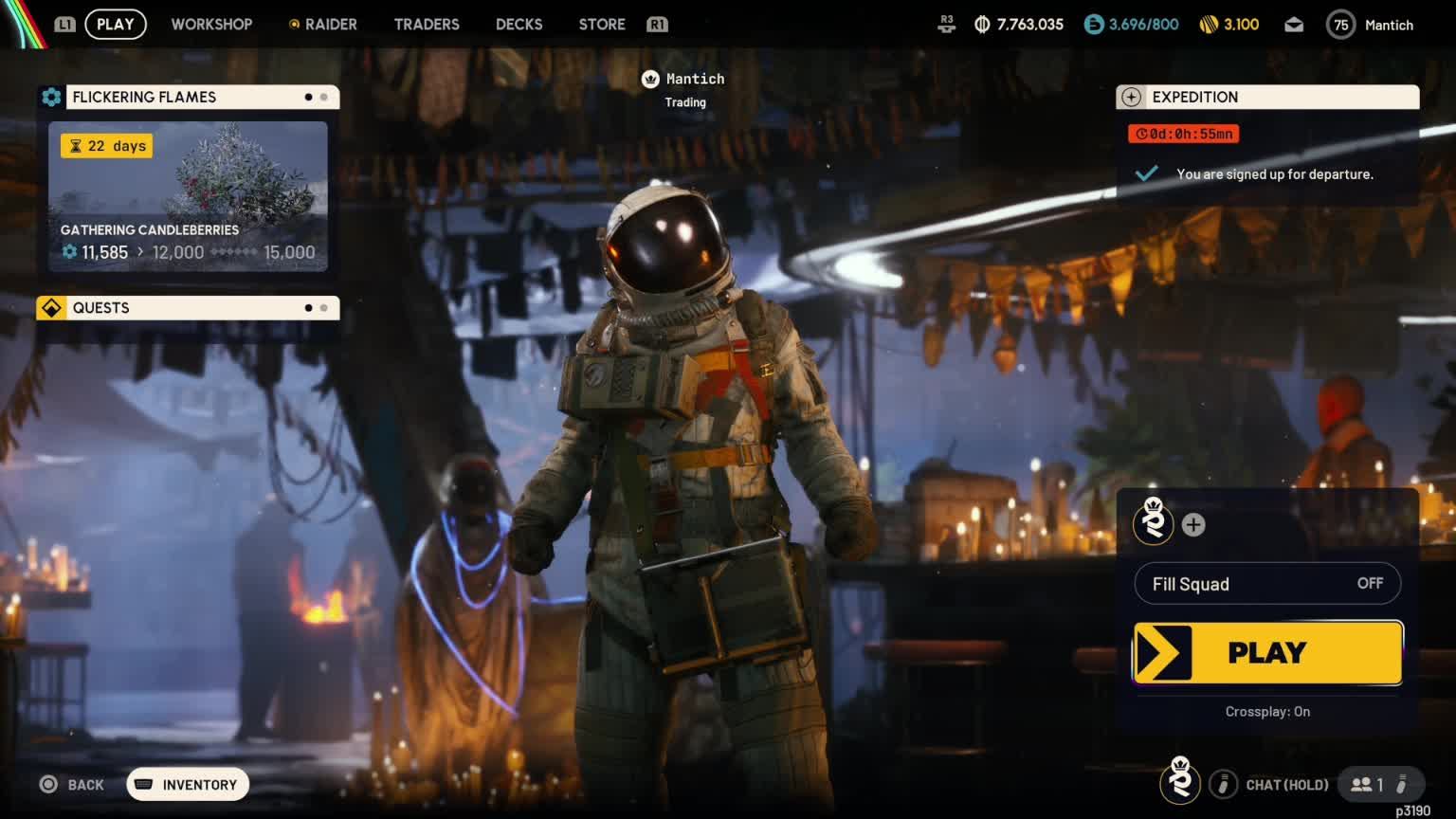Select the player emblem in the squad panel
The width and height of the screenshot is (1456, 819).
pyautogui.click(x=1154, y=521)
